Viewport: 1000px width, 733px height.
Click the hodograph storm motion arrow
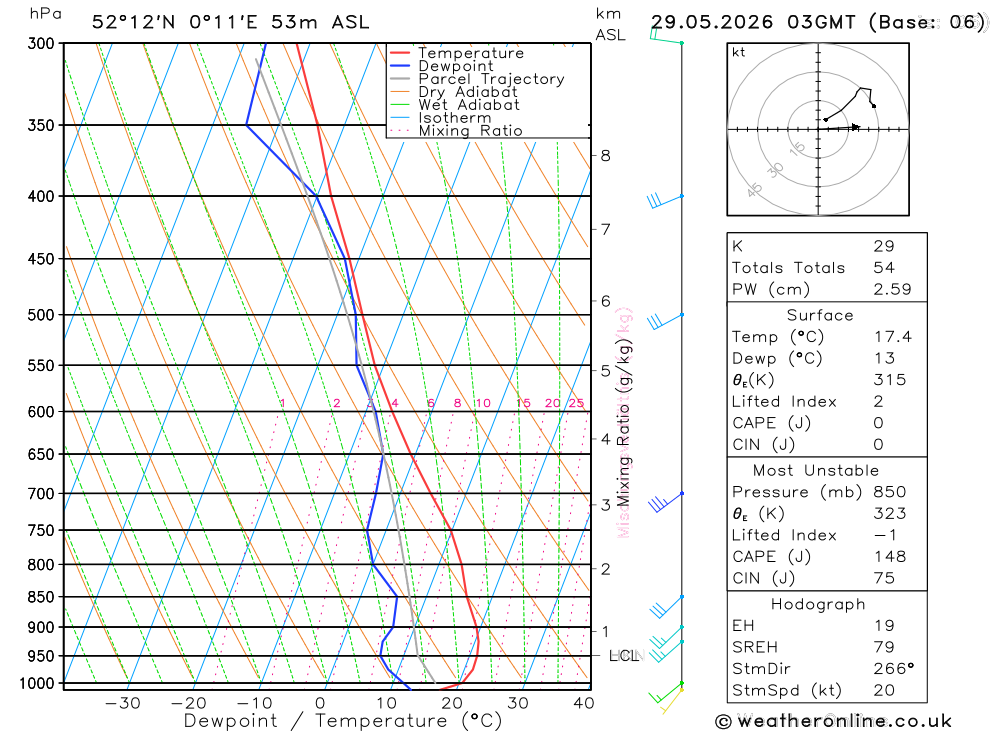click(840, 128)
